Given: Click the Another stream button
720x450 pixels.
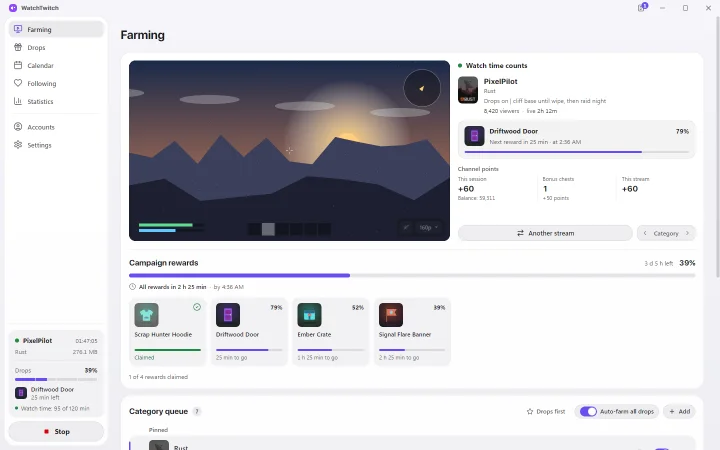Looking at the screenshot, I should 545,233.
